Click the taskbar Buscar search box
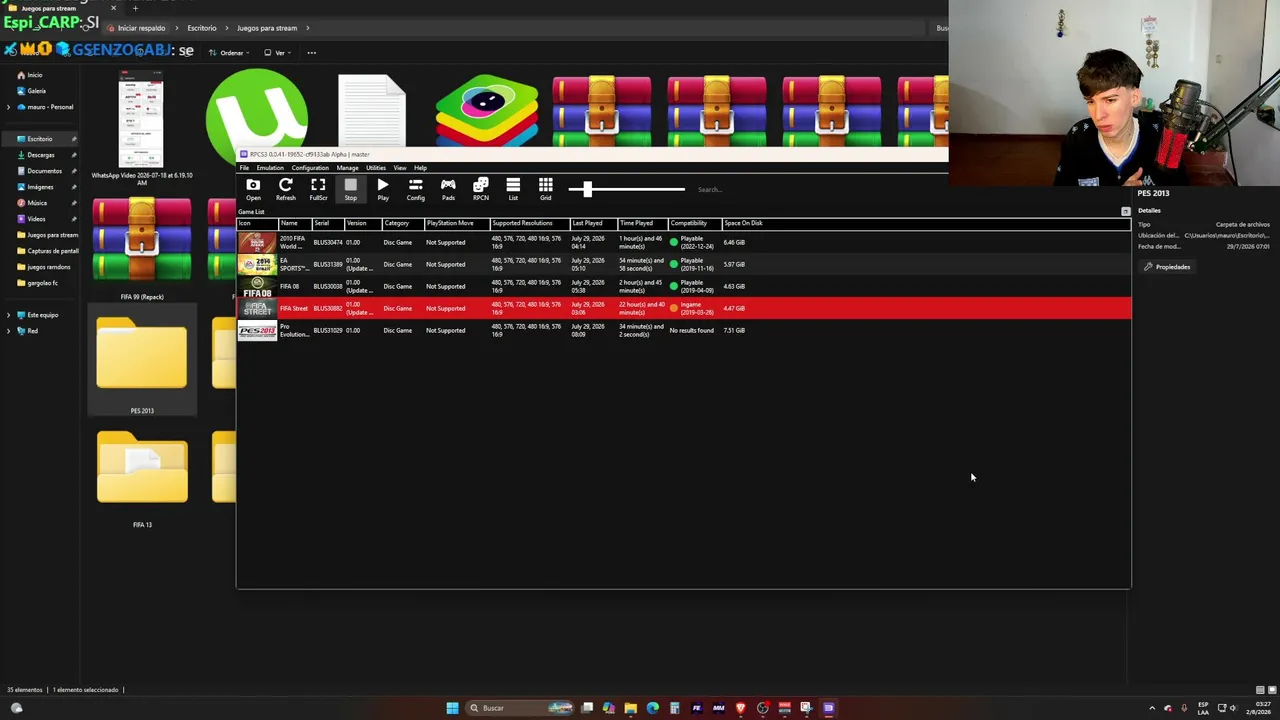Viewport: 1280px width, 720px height. click(x=521, y=708)
